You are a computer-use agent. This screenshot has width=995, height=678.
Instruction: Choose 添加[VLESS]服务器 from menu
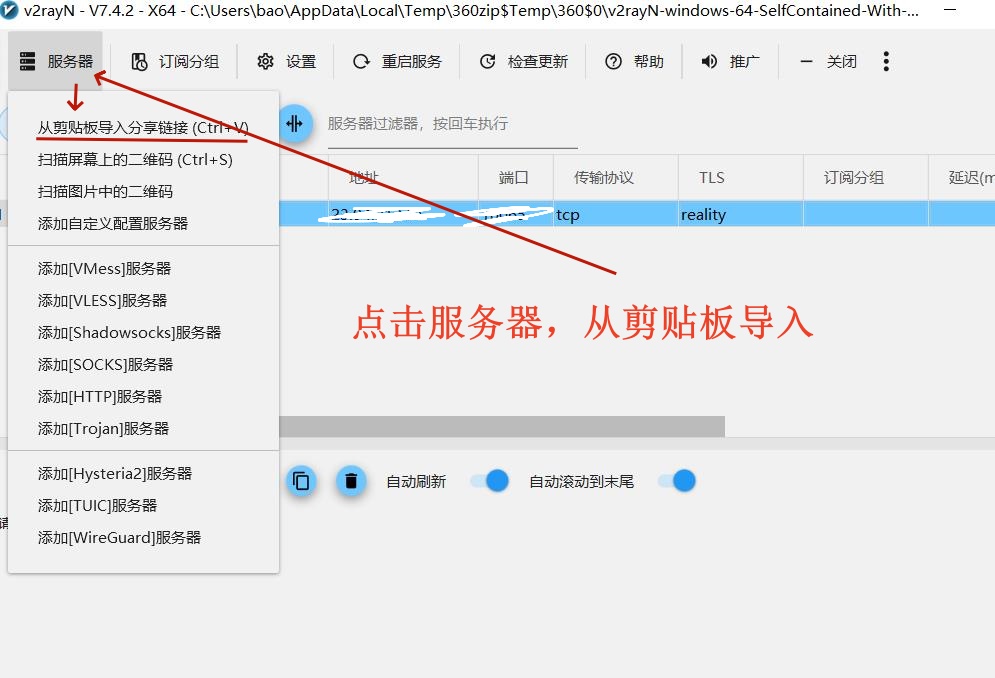point(143,300)
